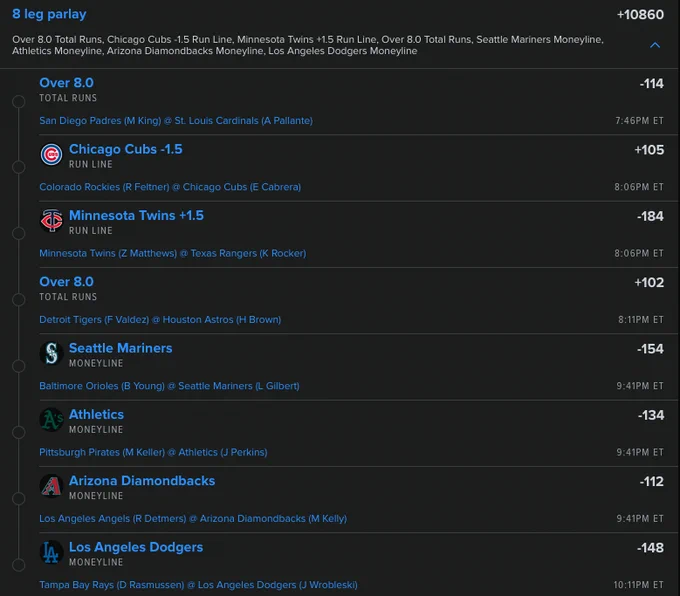Click the Minnesota Twins team logo
Screen dimensions: 680x596
click(x=51, y=220)
